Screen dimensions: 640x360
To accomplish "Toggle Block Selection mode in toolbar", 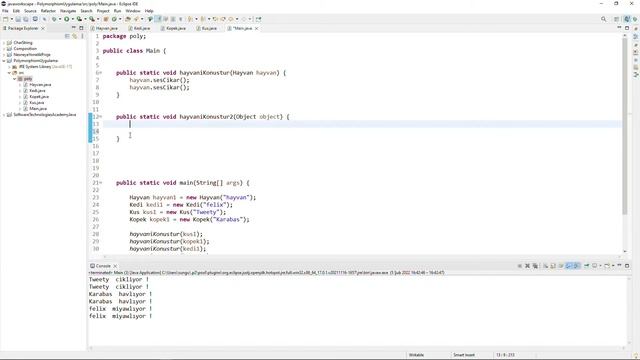I will coord(173,19).
